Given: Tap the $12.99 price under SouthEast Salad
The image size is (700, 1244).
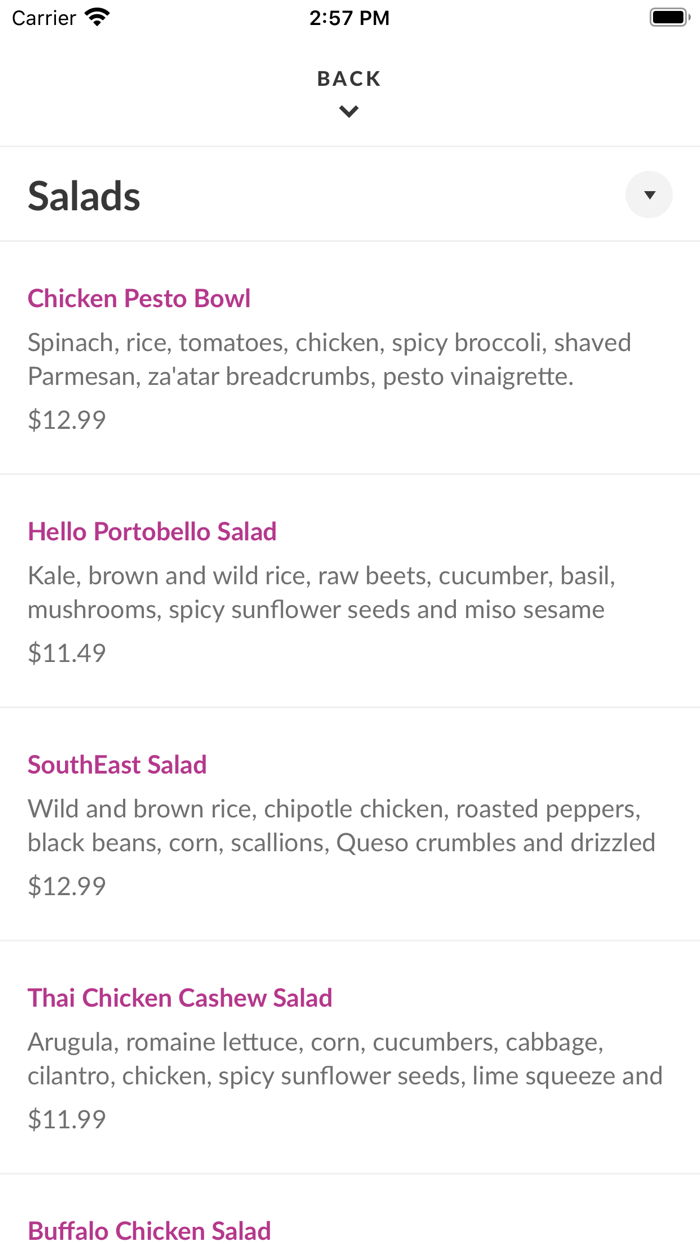Looking at the screenshot, I should click(x=66, y=885).
